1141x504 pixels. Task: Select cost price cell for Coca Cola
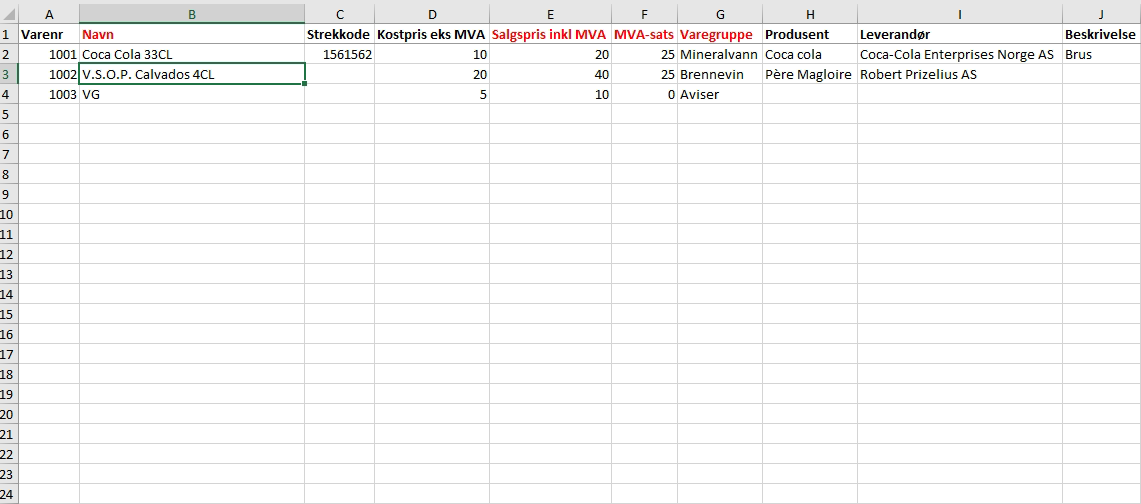tap(432, 54)
